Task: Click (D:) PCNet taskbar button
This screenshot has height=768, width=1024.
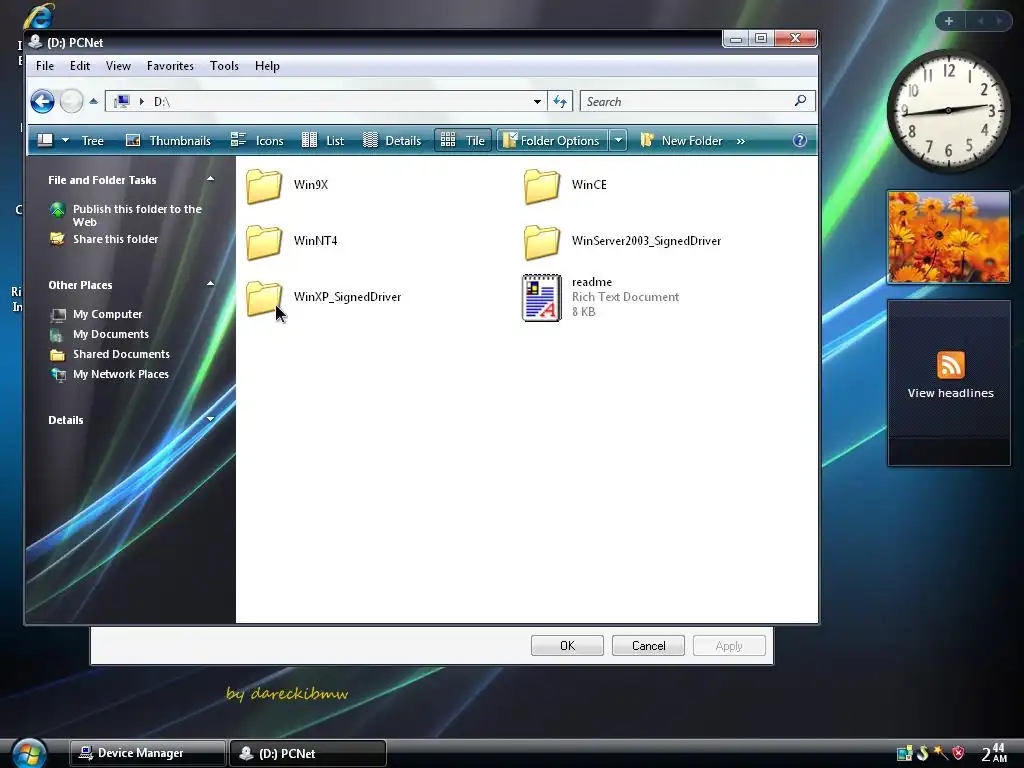Action: [x=308, y=753]
